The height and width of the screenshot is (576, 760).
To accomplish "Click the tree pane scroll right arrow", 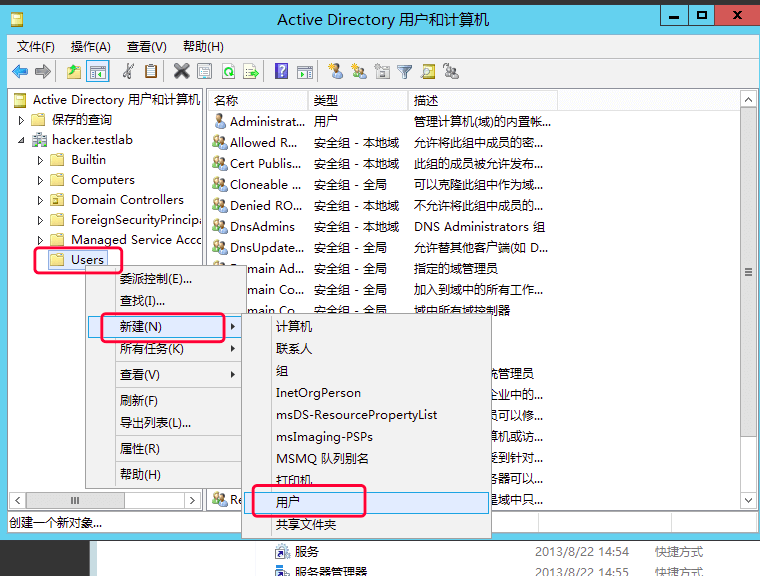I will coord(192,500).
